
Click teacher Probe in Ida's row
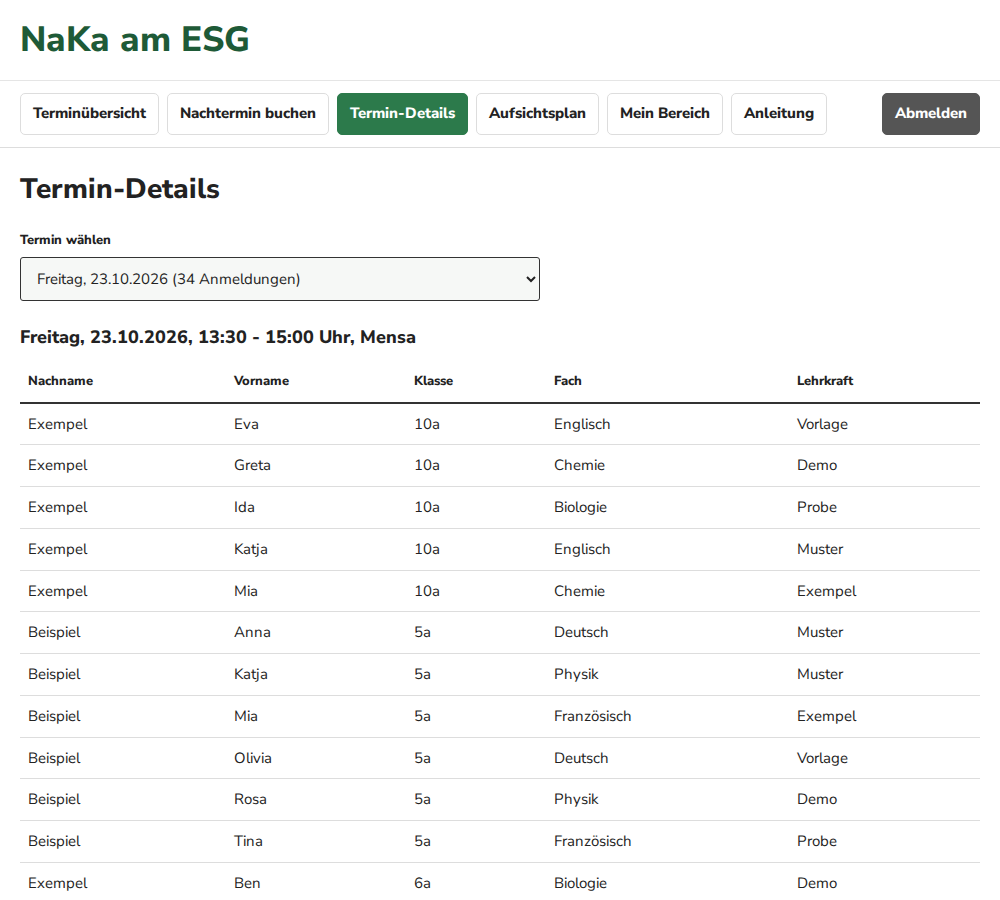[817, 507]
